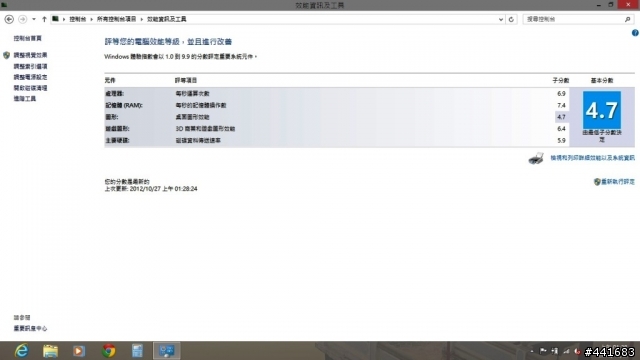
Task: Click the Control Panel icon in the address bar
Action: (56, 19)
